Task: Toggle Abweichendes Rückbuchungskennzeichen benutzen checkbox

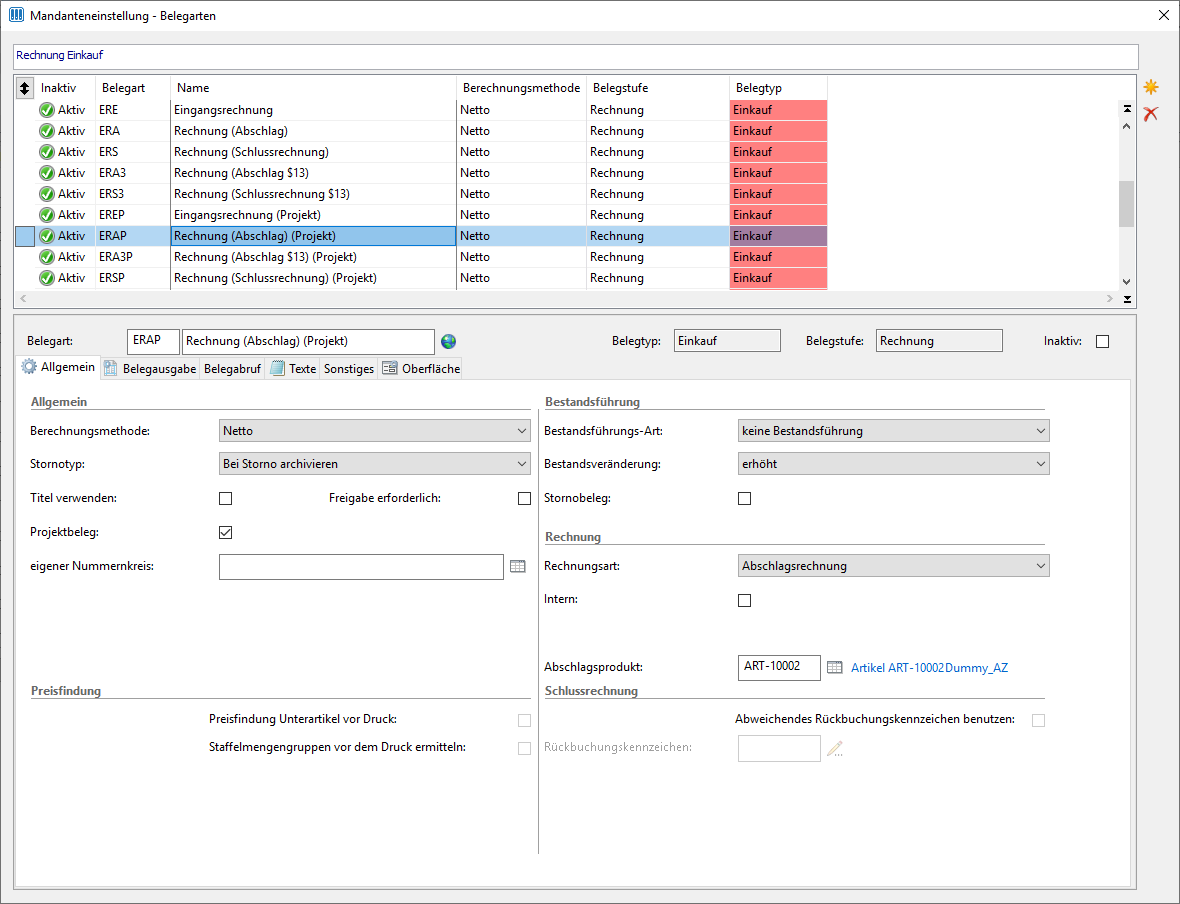Action: click(1039, 720)
